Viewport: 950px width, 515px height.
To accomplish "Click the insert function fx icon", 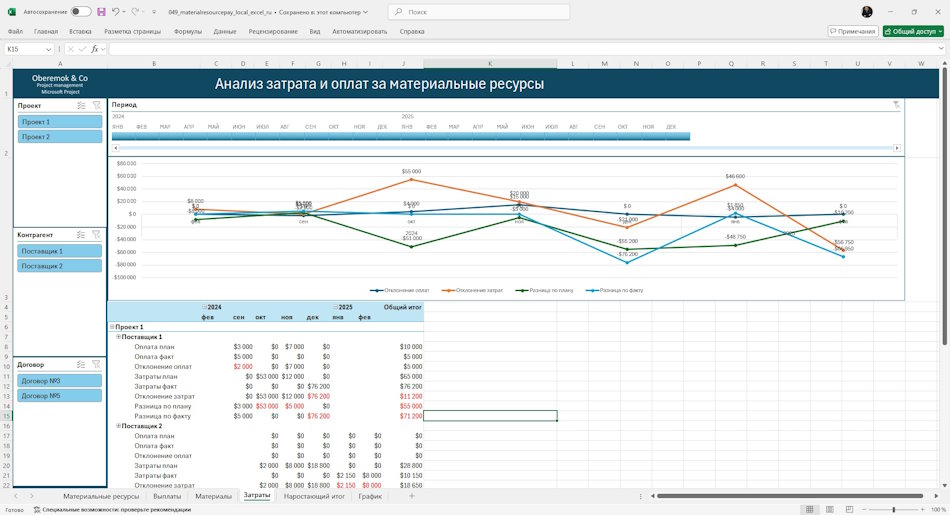I will [95, 49].
